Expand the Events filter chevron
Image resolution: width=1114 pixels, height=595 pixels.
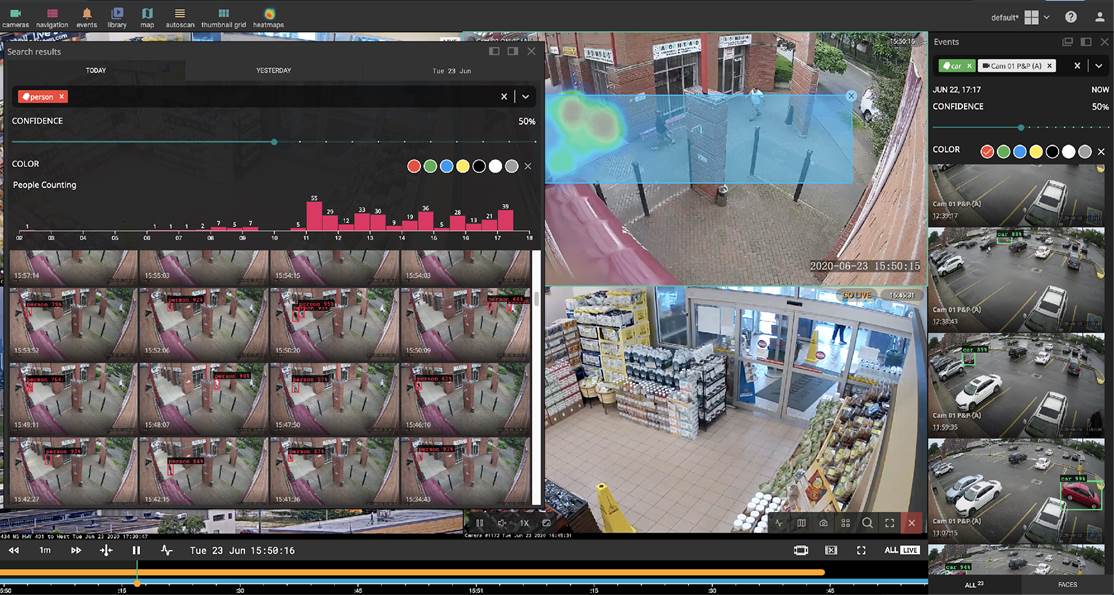coord(1099,66)
